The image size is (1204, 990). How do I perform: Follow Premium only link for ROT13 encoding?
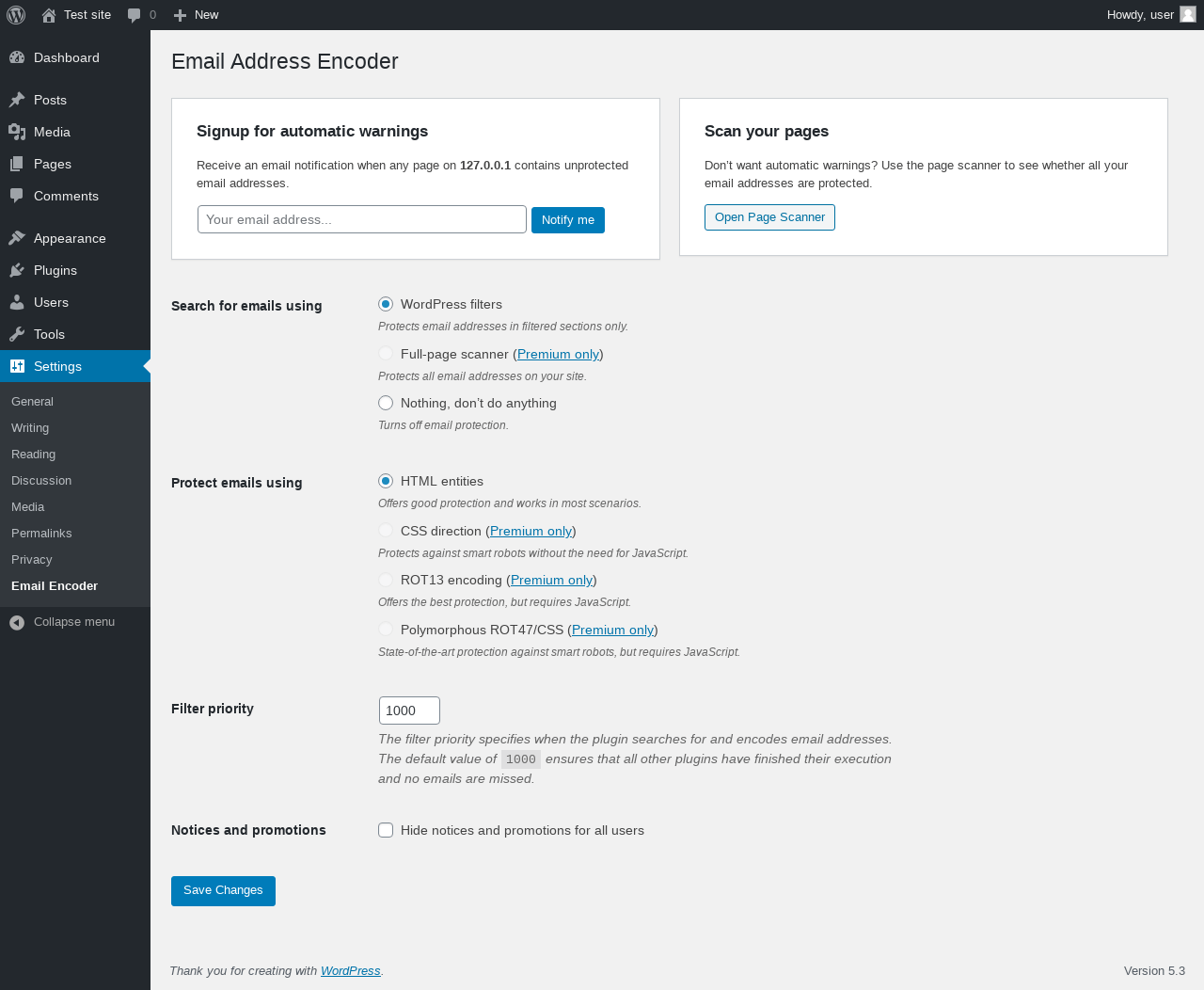click(x=551, y=580)
